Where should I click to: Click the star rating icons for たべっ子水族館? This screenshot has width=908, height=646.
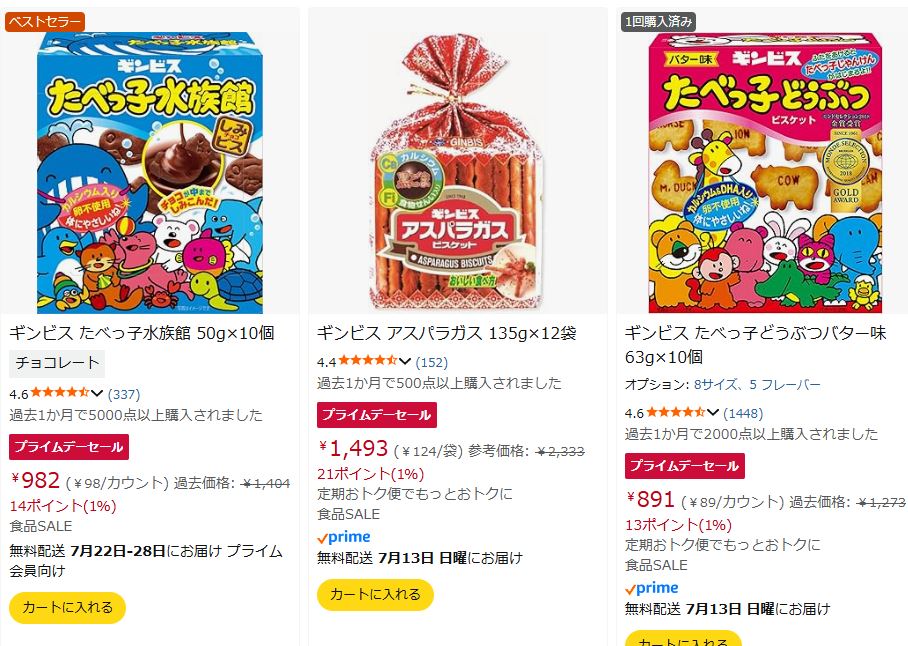coord(60,393)
